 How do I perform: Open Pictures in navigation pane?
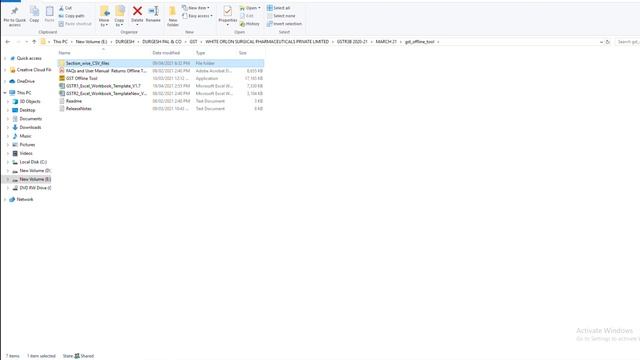tap(27, 144)
